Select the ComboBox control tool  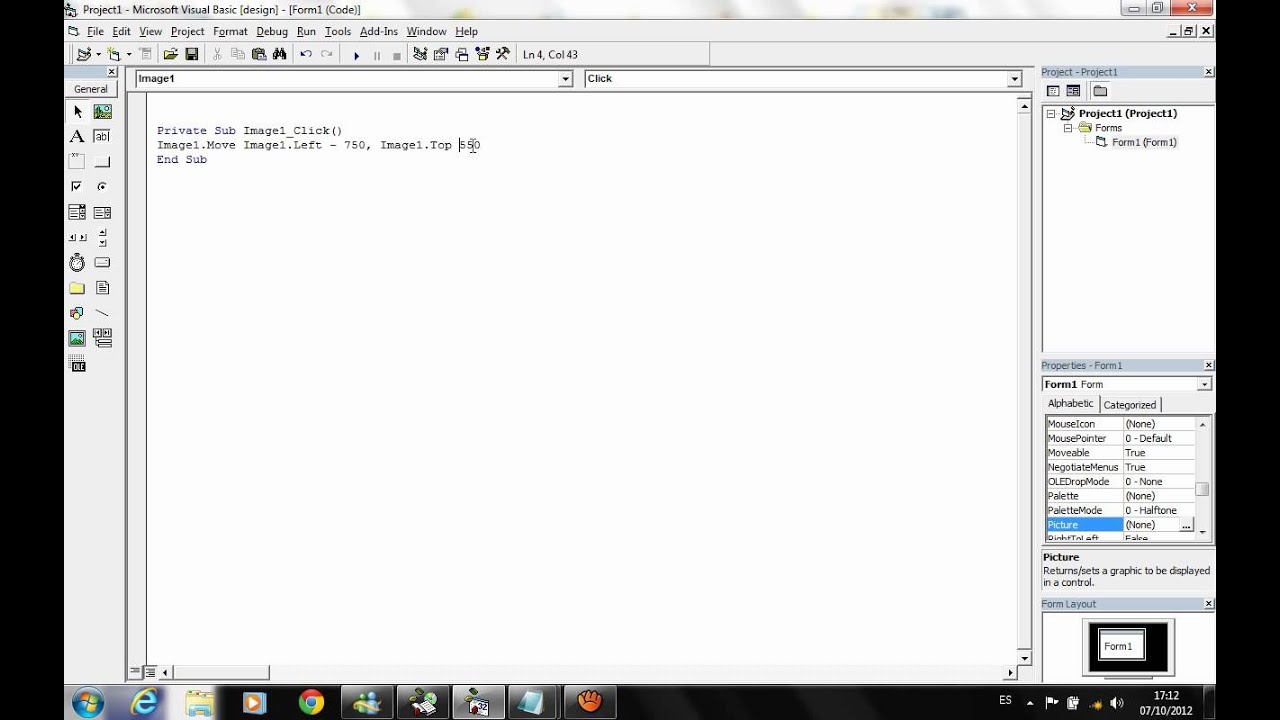click(77, 212)
